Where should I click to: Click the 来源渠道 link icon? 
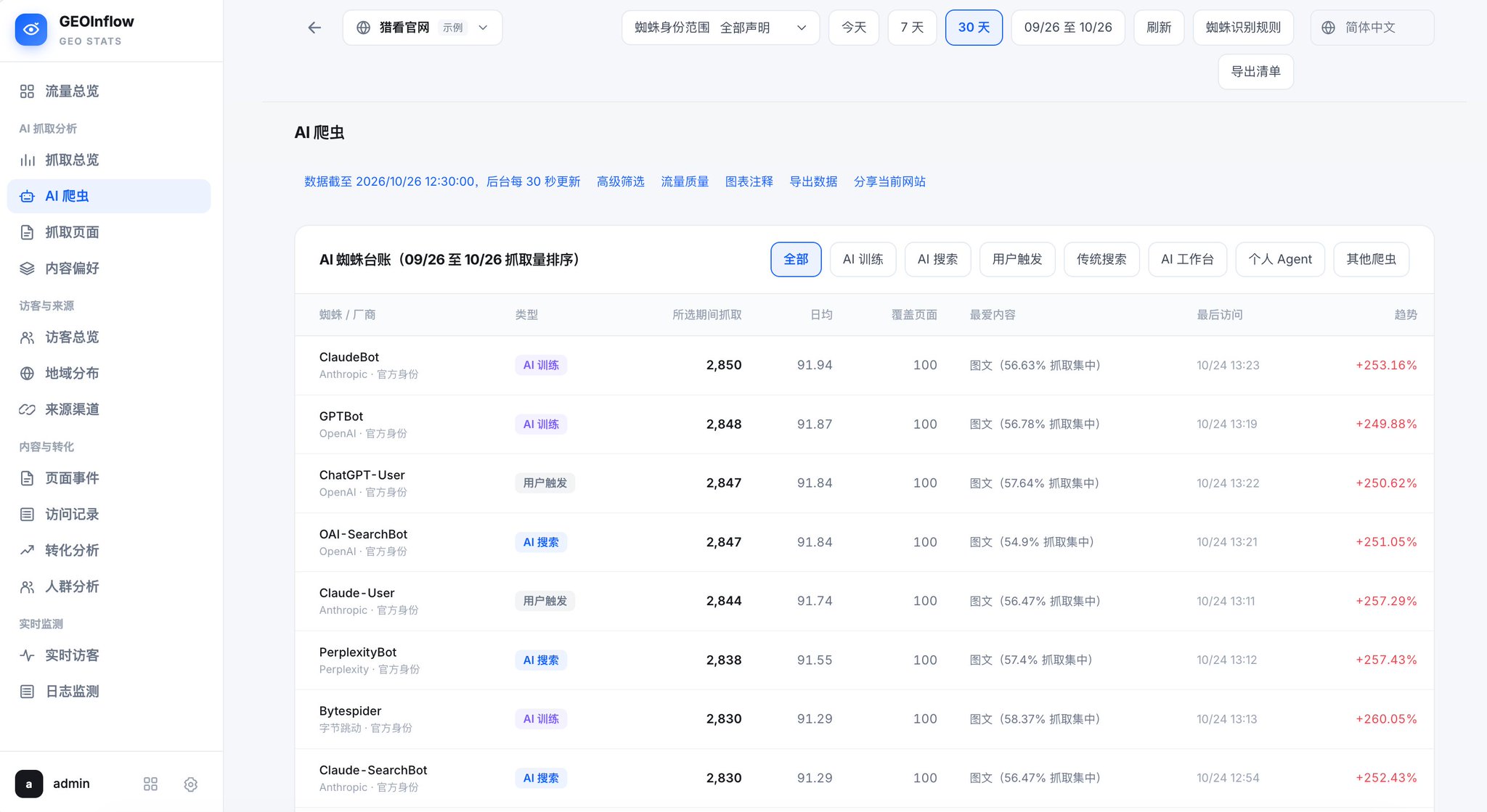(x=27, y=409)
